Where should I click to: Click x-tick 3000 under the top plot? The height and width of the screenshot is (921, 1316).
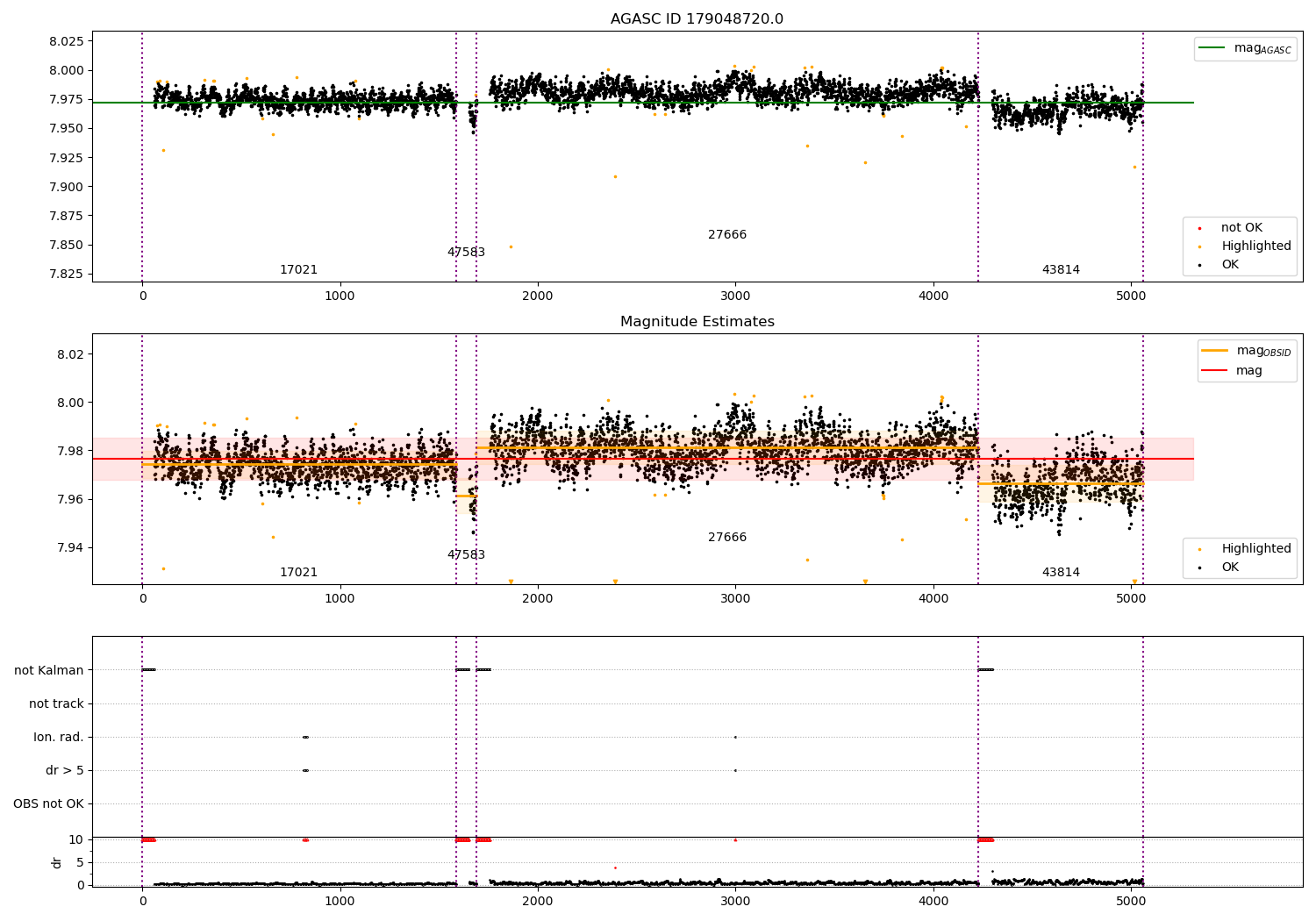(735, 296)
